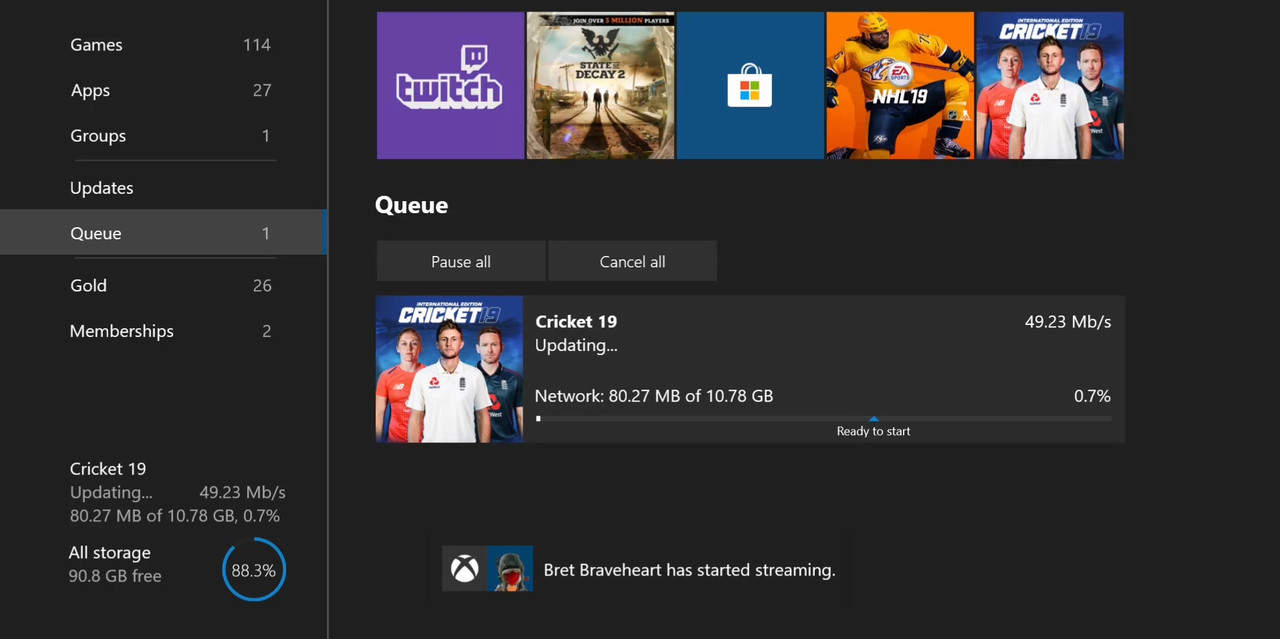Launch the NHL 19 game tile

[900, 85]
